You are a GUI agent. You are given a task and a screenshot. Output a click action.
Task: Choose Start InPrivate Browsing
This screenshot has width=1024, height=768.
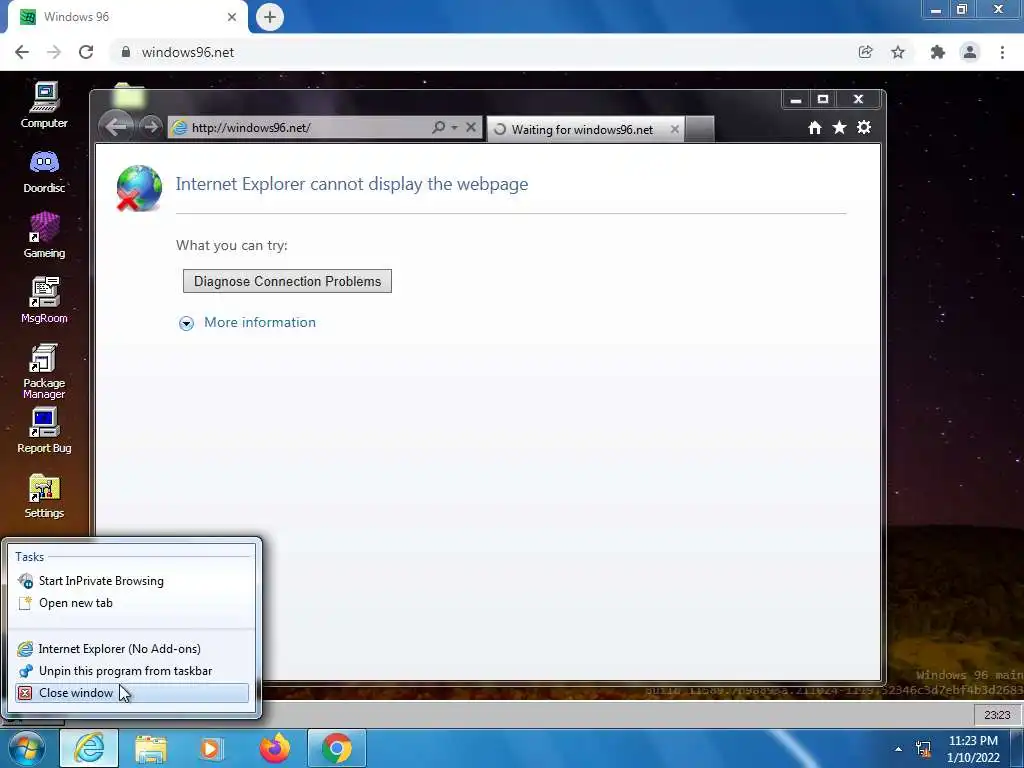click(x=132, y=581)
